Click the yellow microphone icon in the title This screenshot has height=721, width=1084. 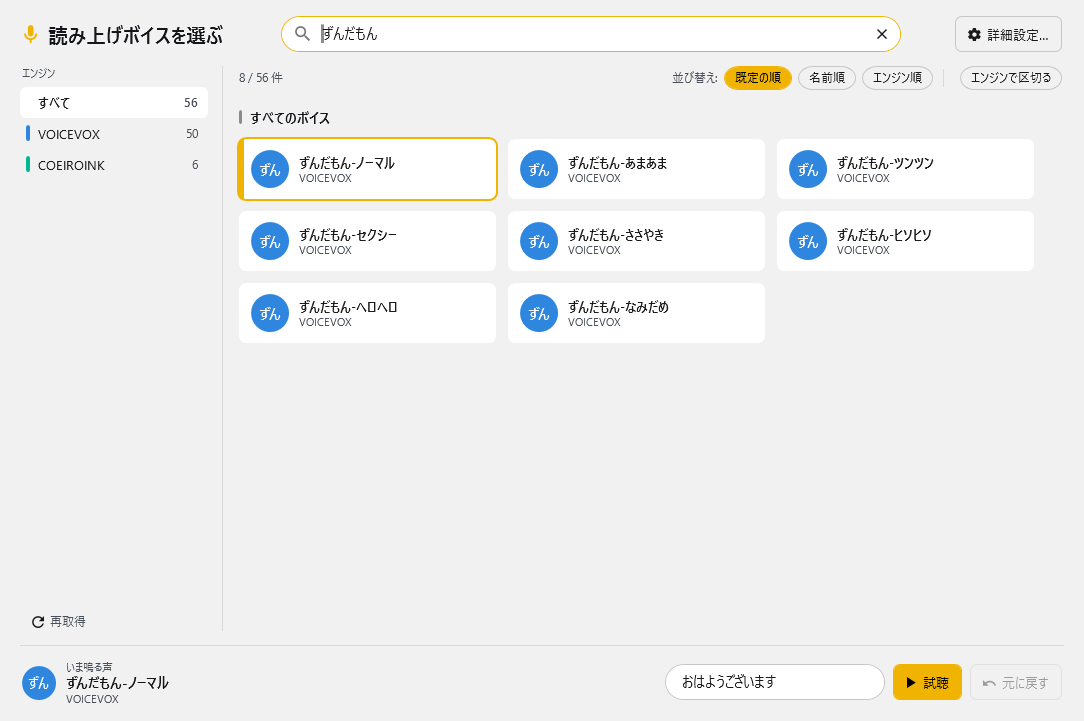(30, 35)
